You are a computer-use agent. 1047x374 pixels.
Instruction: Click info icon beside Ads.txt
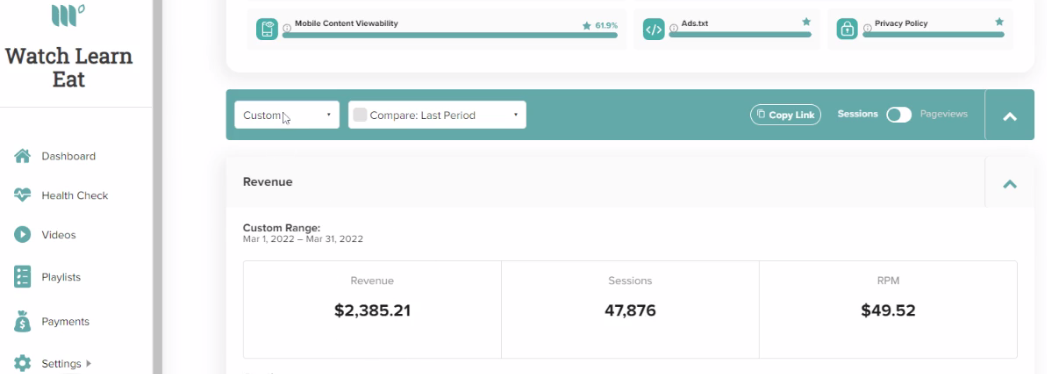pos(673,28)
